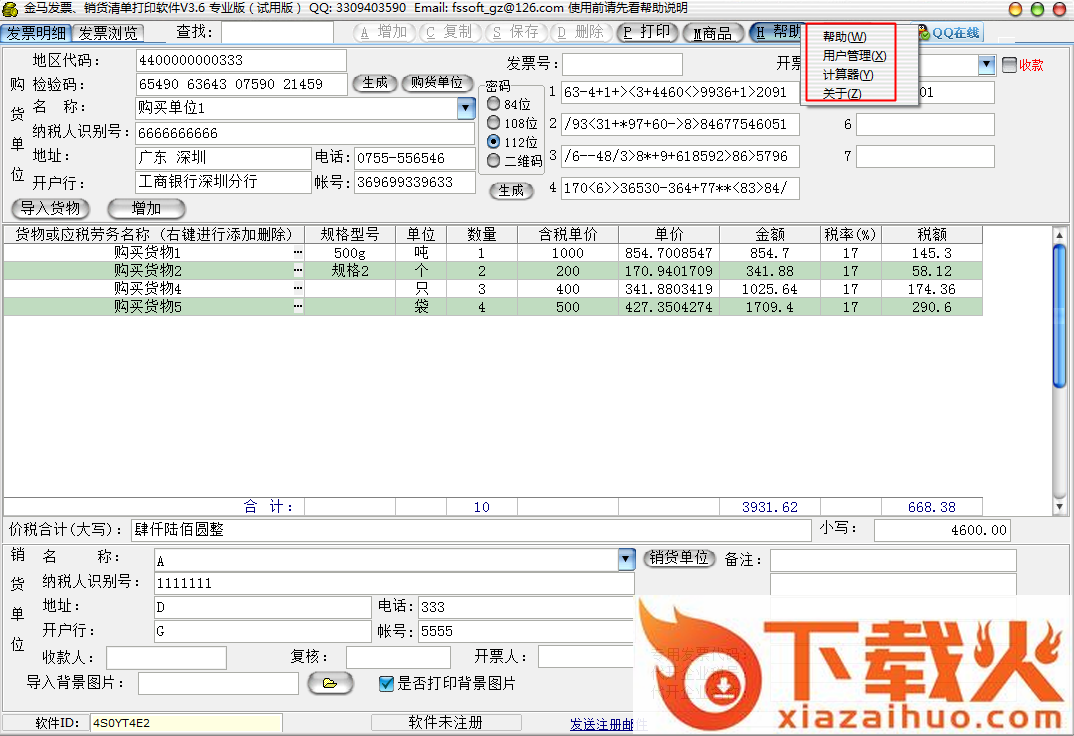Open the M商品 goods toolbar button

tap(713, 33)
